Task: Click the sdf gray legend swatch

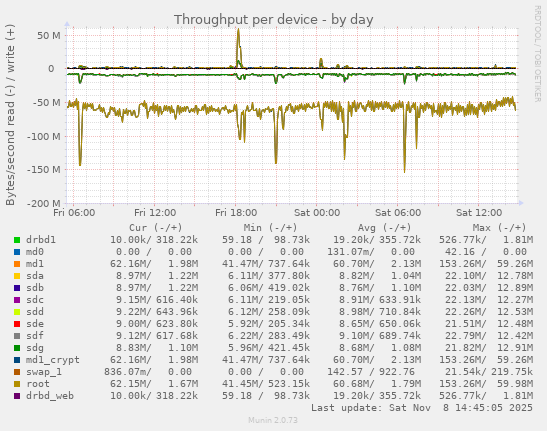Action: (17, 336)
